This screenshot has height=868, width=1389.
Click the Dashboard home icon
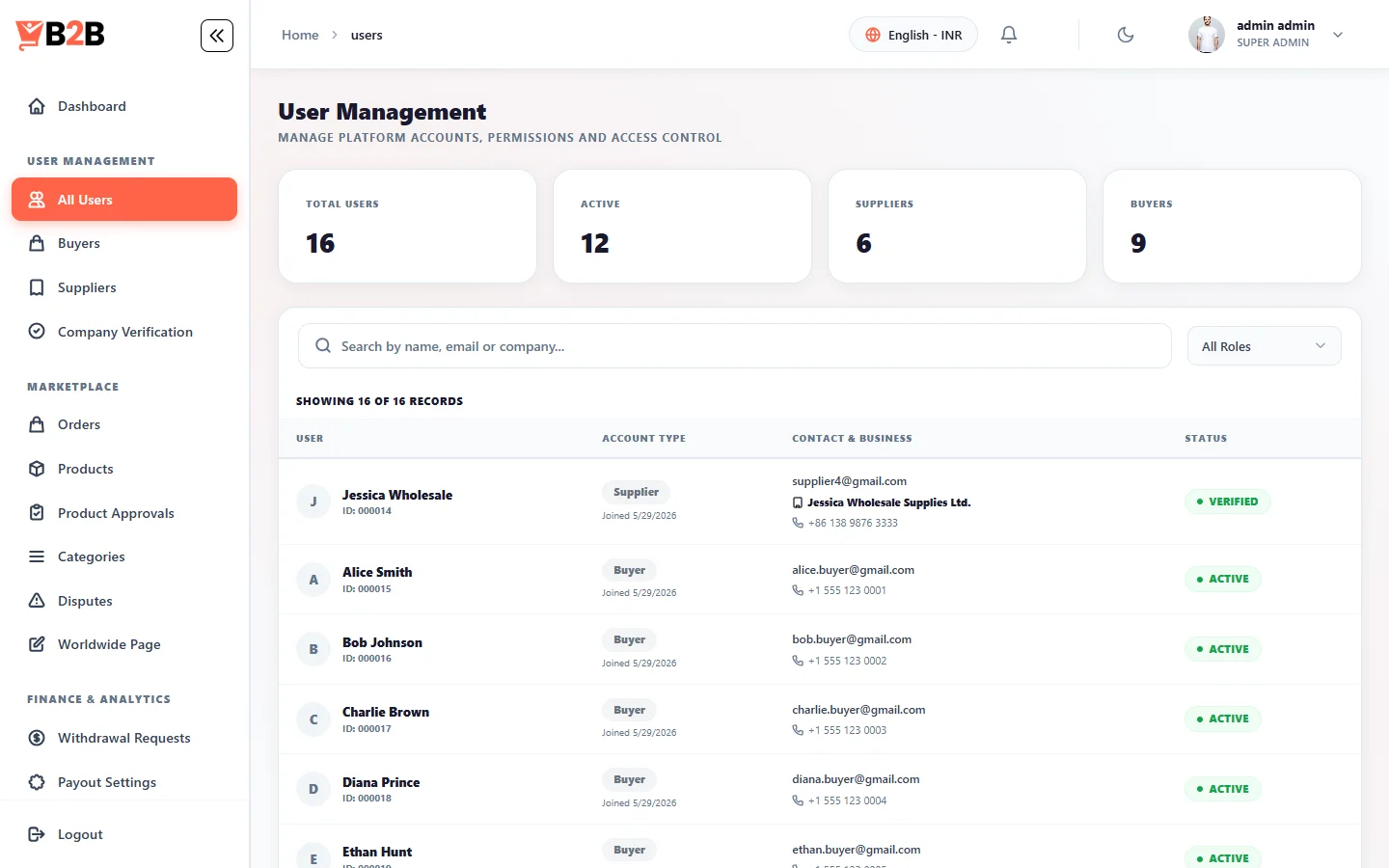[37, 106]
